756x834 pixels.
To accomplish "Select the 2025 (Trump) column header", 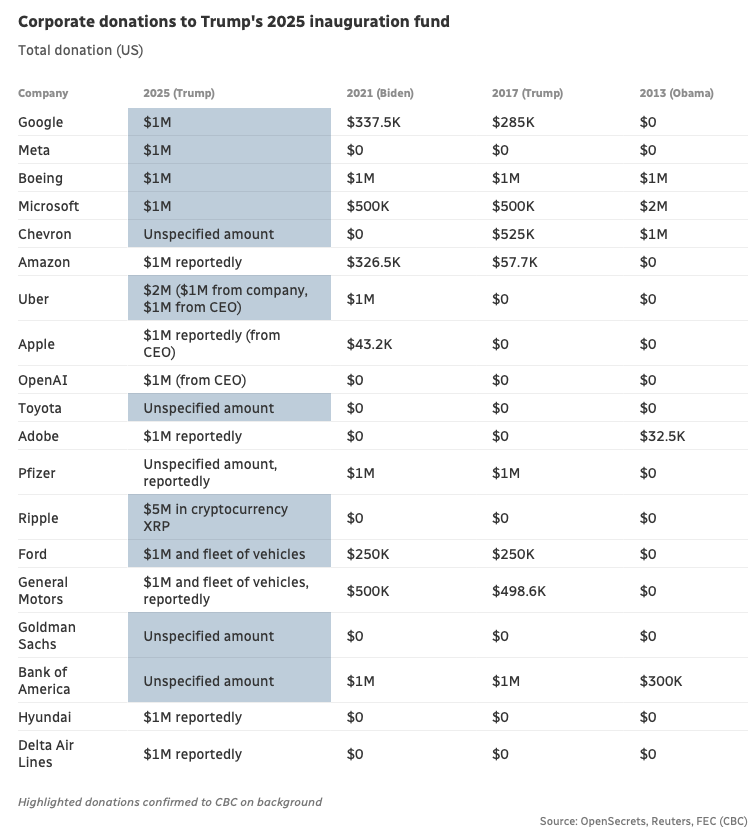I will (x=178, y=93).
